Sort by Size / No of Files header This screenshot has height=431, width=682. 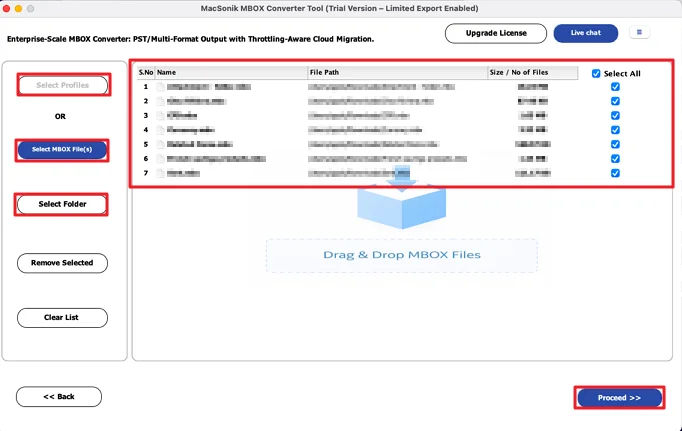(x=533, y=73)
